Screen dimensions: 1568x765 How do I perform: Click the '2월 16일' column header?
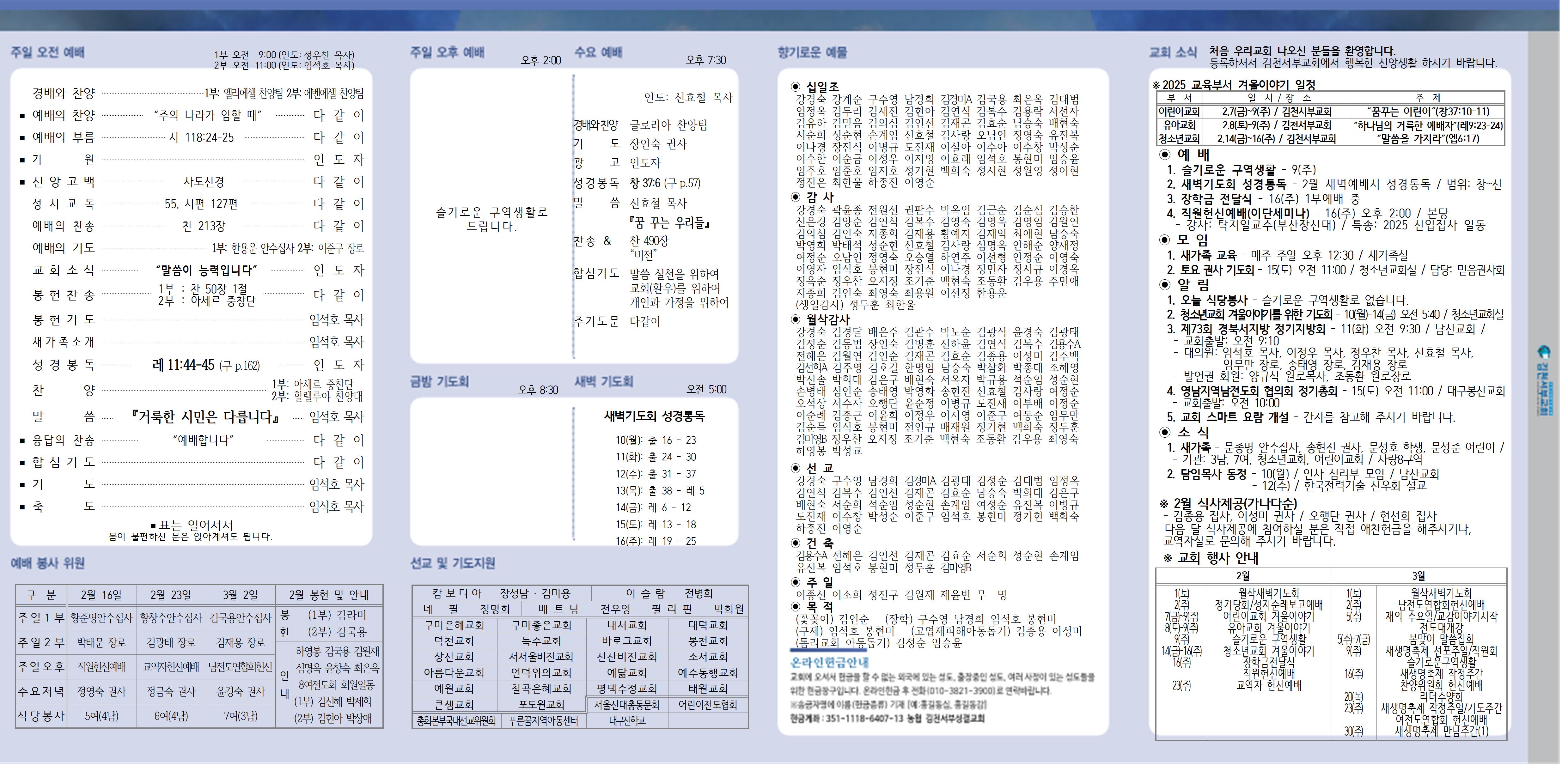tap(101, 595)
